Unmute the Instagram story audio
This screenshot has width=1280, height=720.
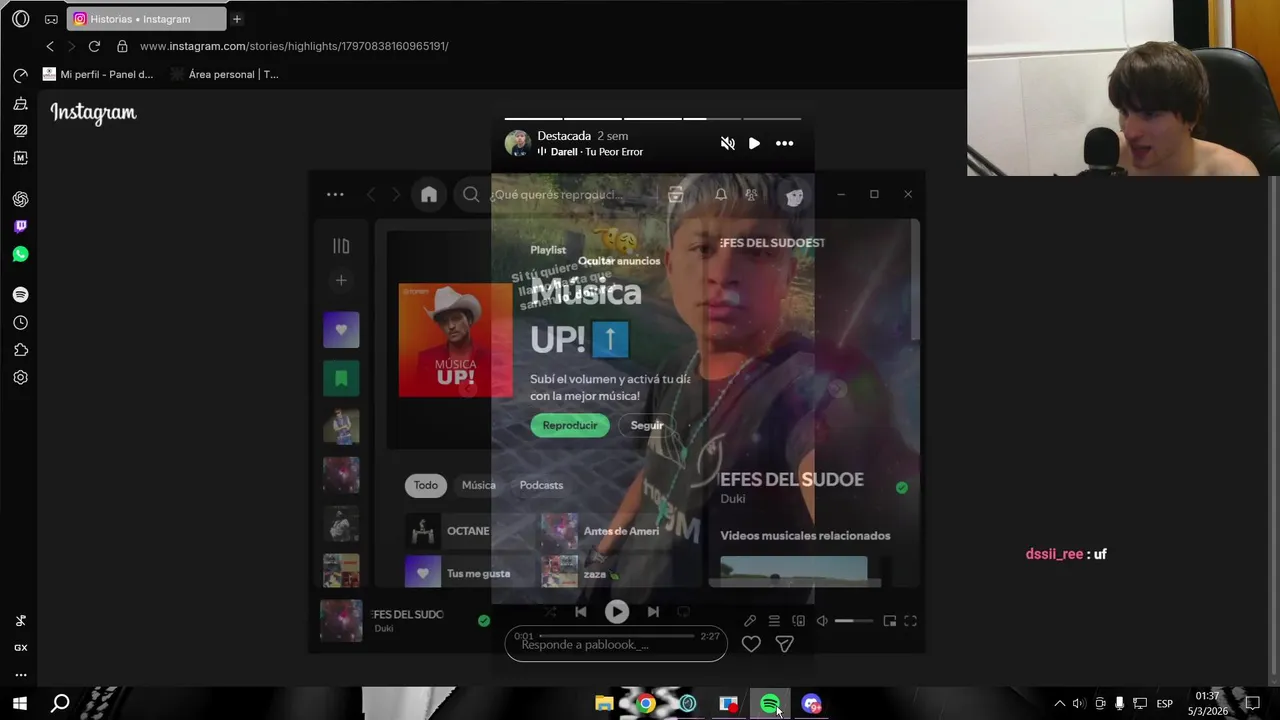pos(728,143)
